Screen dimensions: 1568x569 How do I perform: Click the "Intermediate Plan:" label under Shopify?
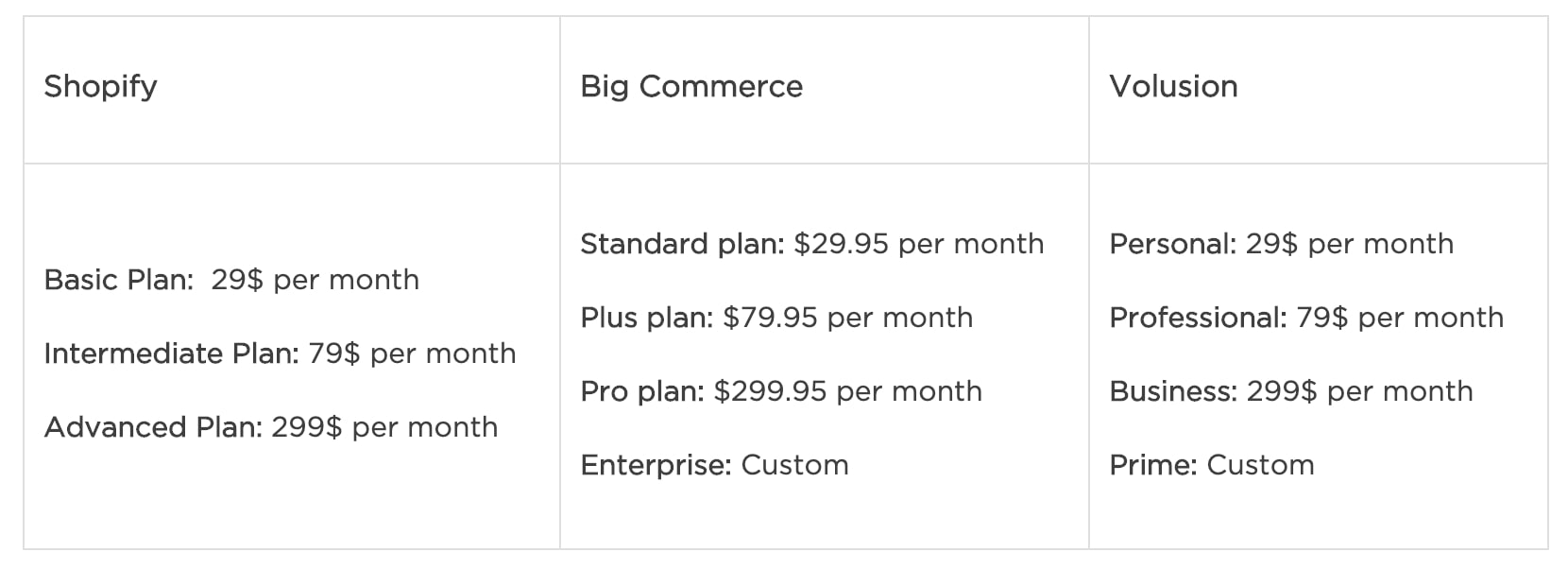[171, 354]
